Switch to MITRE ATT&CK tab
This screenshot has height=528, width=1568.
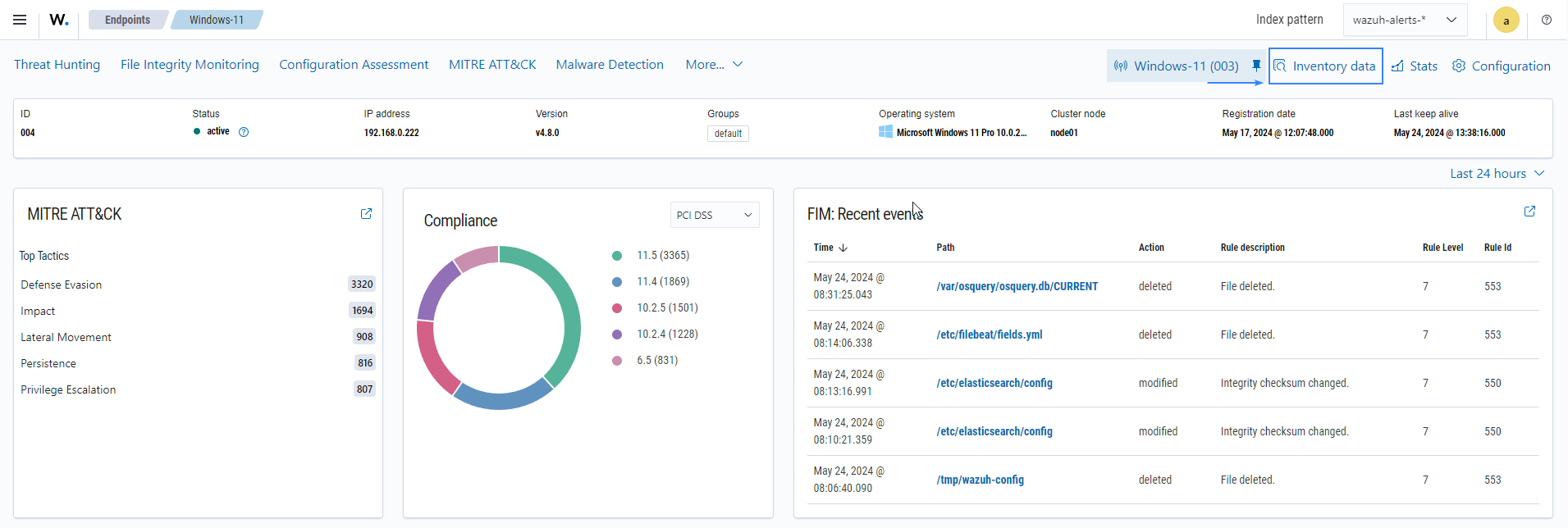(x=492, y=64)
